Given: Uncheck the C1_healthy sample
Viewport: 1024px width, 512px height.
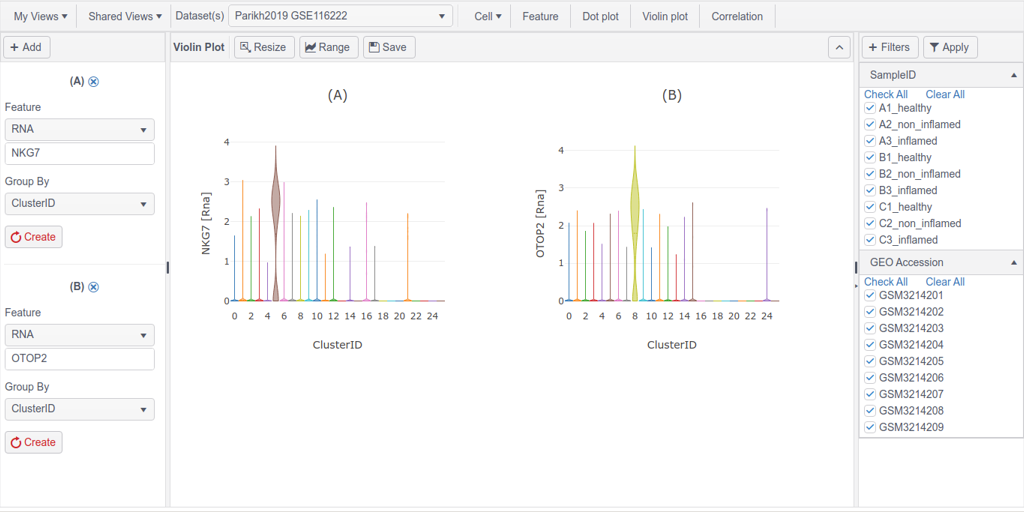Looking at the screenshot, I should [870, 206].
